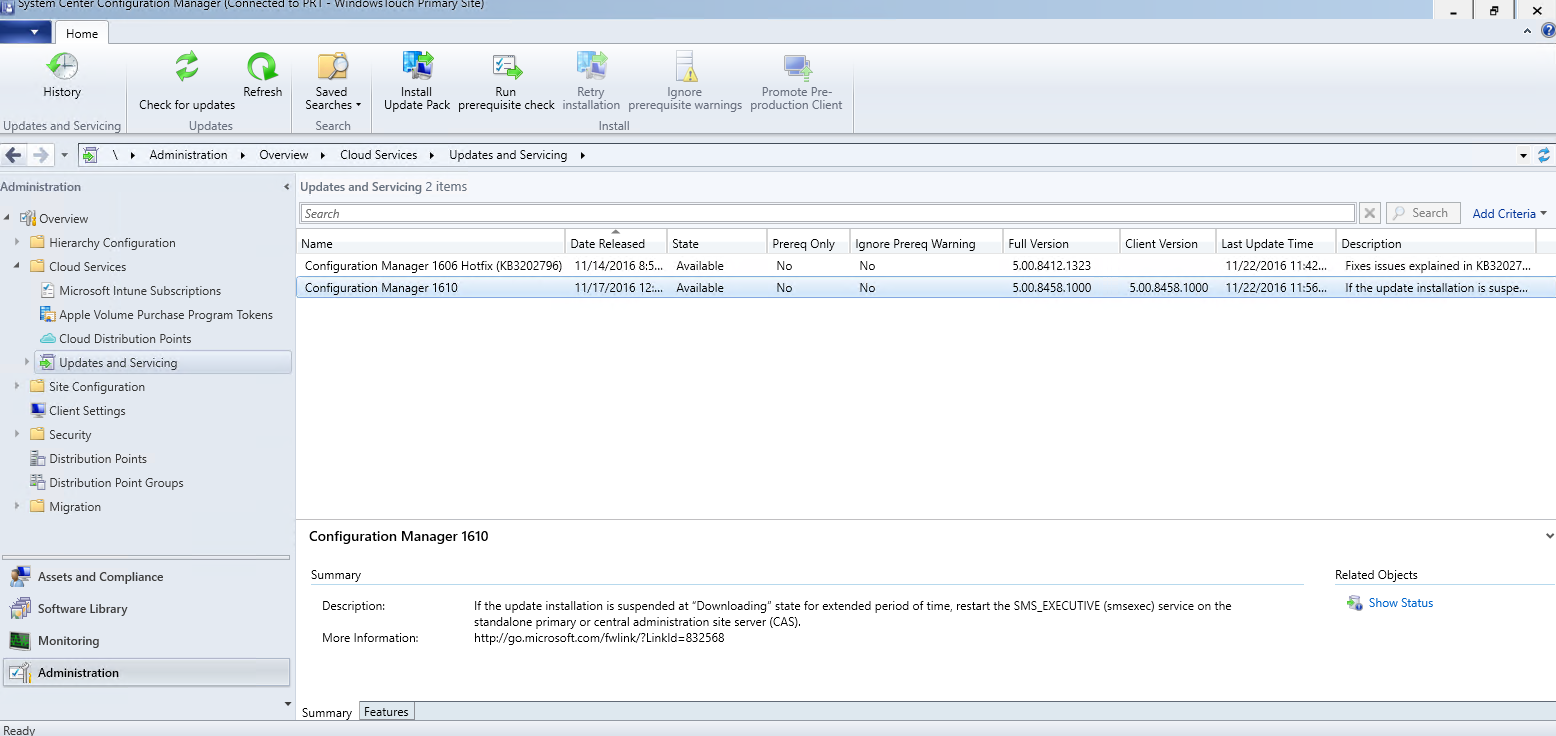Screen dimensions: 1556x736
Task: Minimize the ribbon with the caret
Action: point(1527,32)
